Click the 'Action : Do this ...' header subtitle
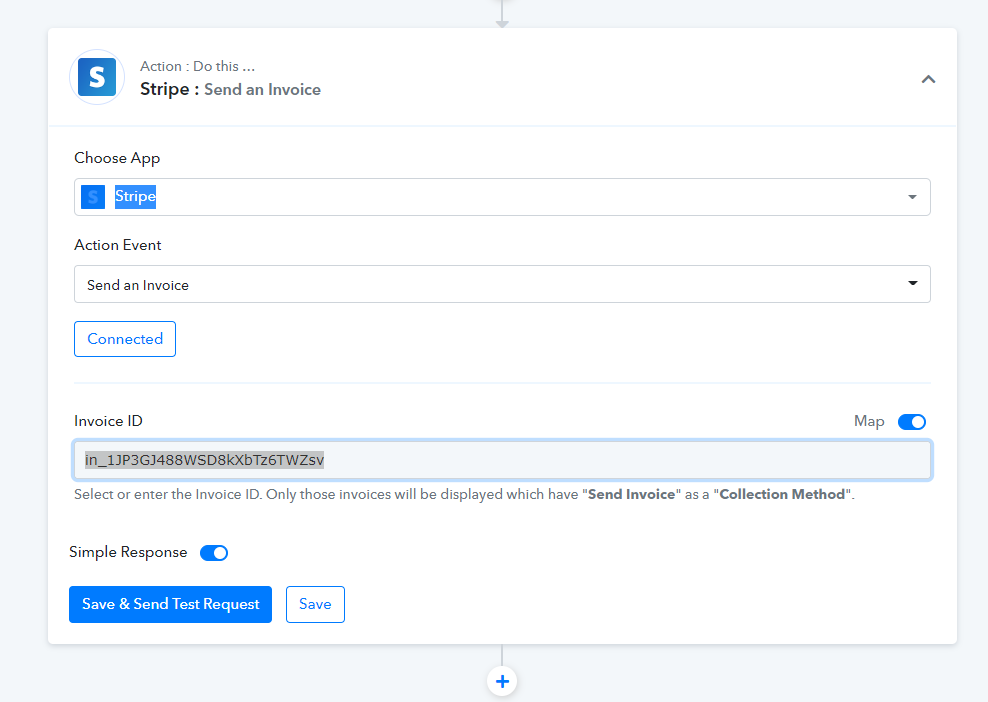Image resolution: width=988 pixels, height=702 pixels. tap(197, 66)
